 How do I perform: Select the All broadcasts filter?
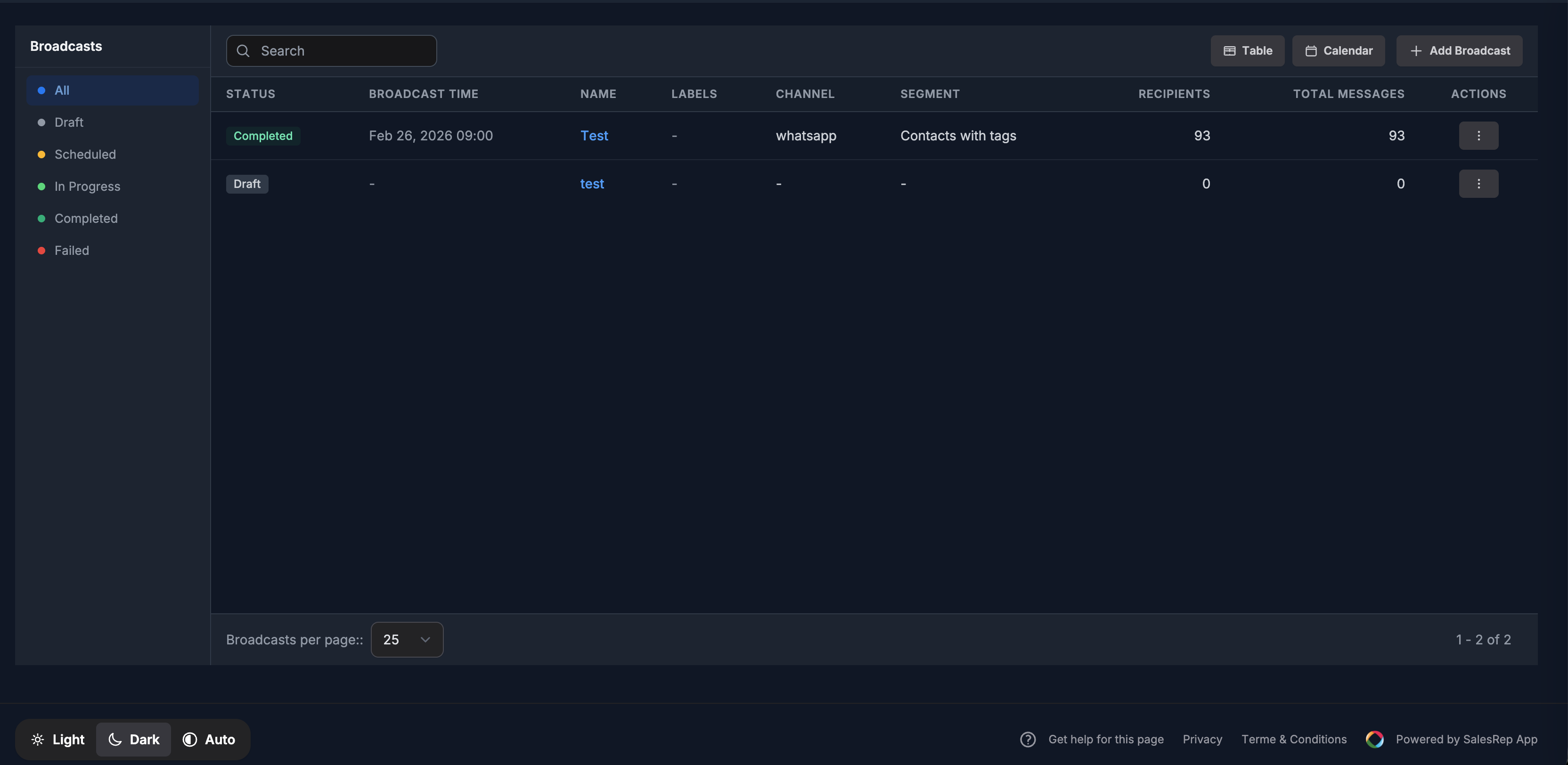113,90
